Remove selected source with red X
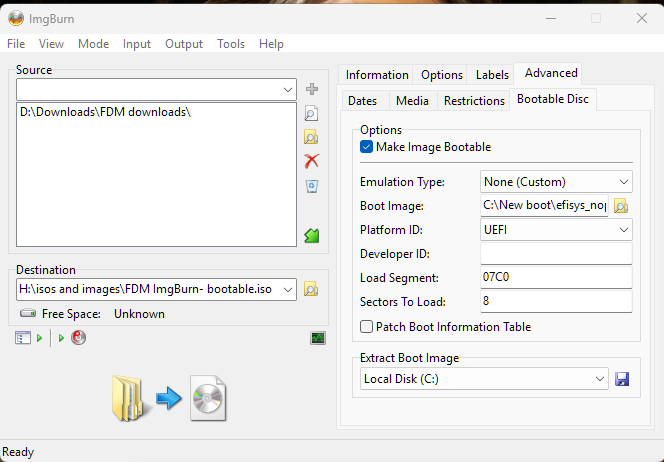 pyautogui.click(x=312, y=161)
